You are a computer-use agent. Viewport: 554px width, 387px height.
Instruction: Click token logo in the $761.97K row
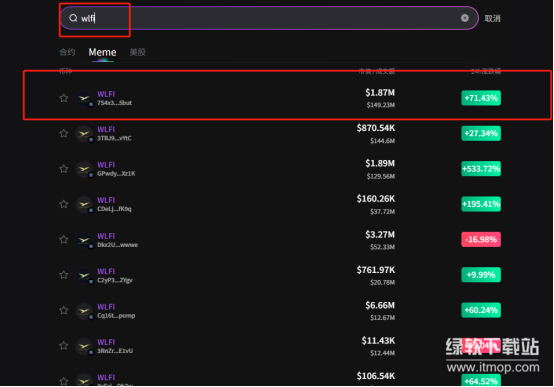(x=84, y=275)
